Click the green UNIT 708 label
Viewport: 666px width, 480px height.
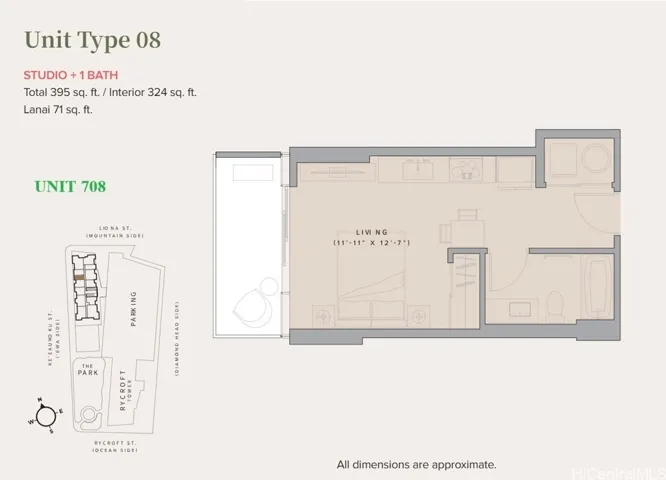(71, 186)
